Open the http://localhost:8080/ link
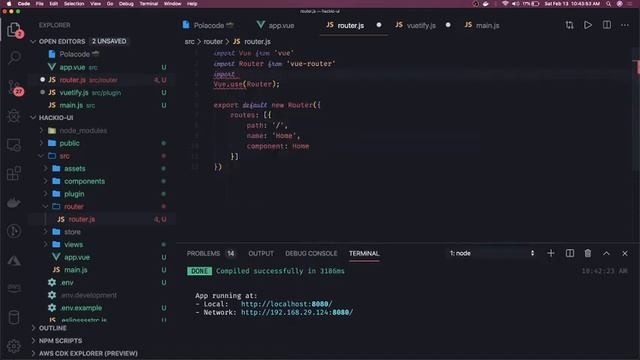This screenshot has width=640, height=360. tap(287, 304)
